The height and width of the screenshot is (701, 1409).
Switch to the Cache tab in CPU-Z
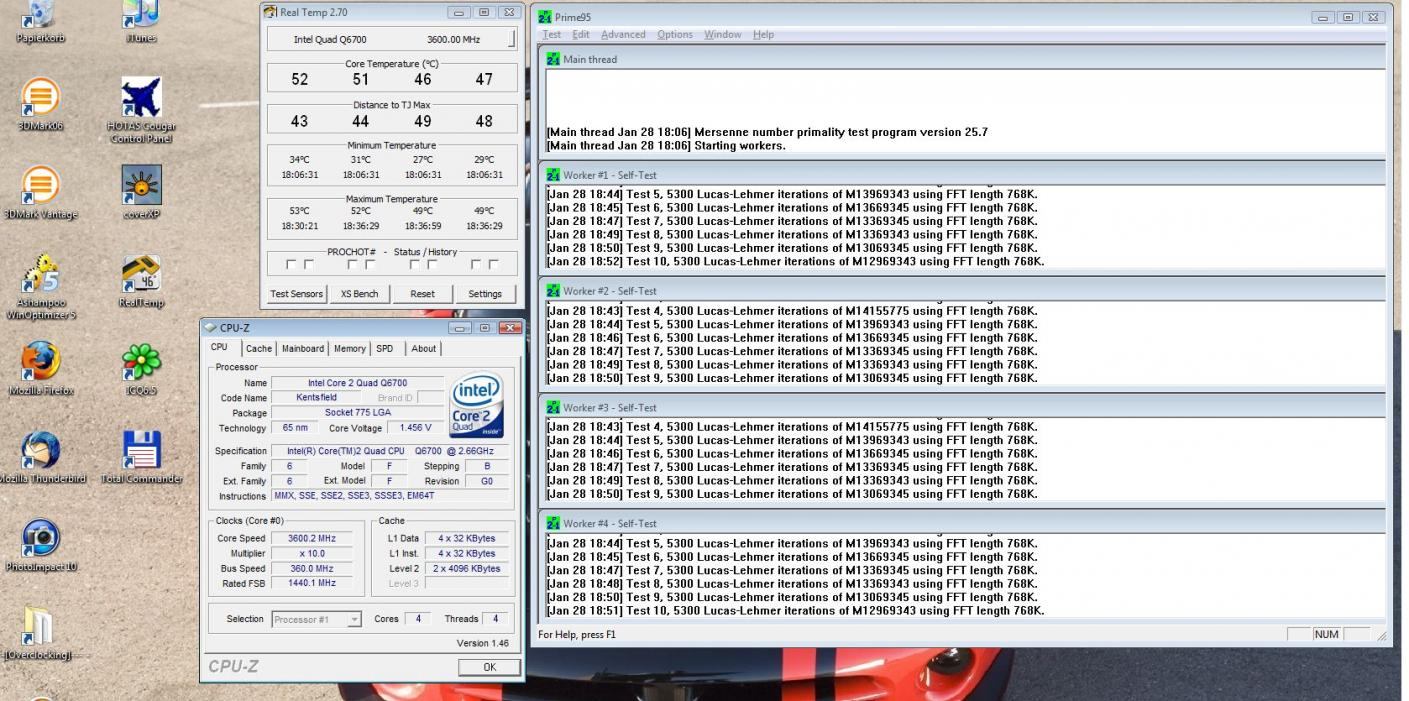tap(259, 349)
